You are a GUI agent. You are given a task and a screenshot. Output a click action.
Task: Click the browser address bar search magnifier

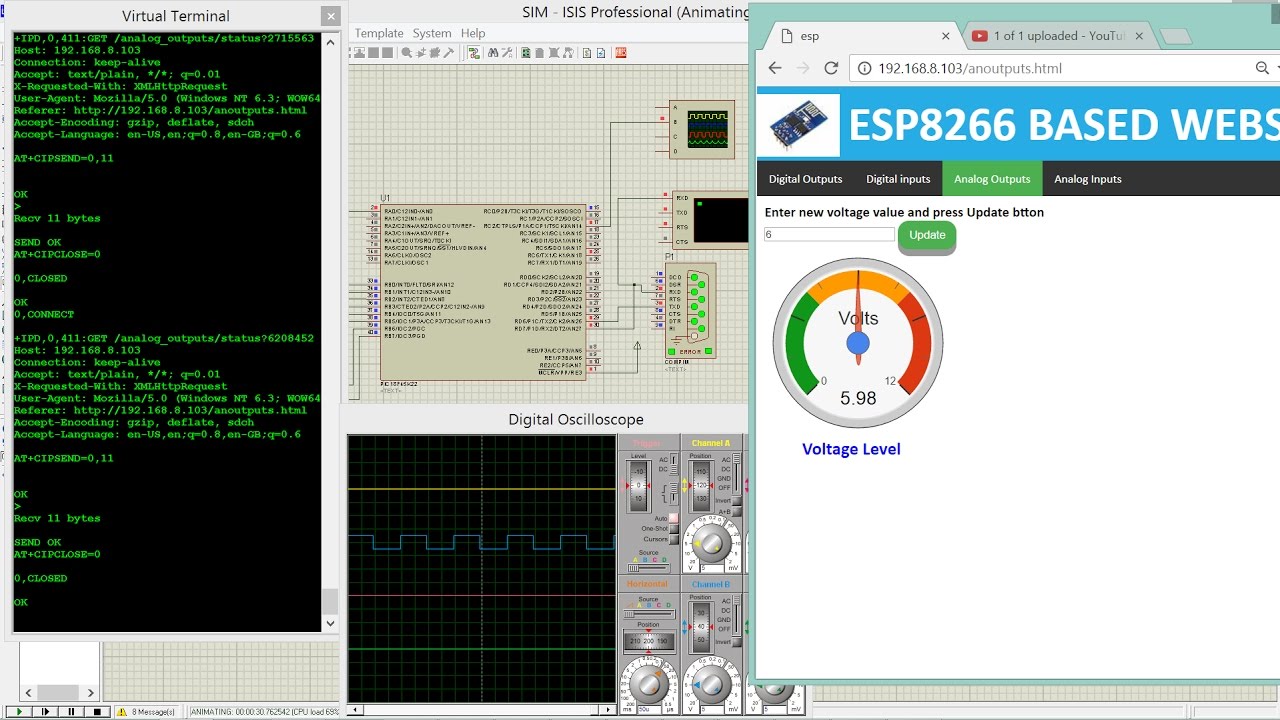pos(1262,68)
